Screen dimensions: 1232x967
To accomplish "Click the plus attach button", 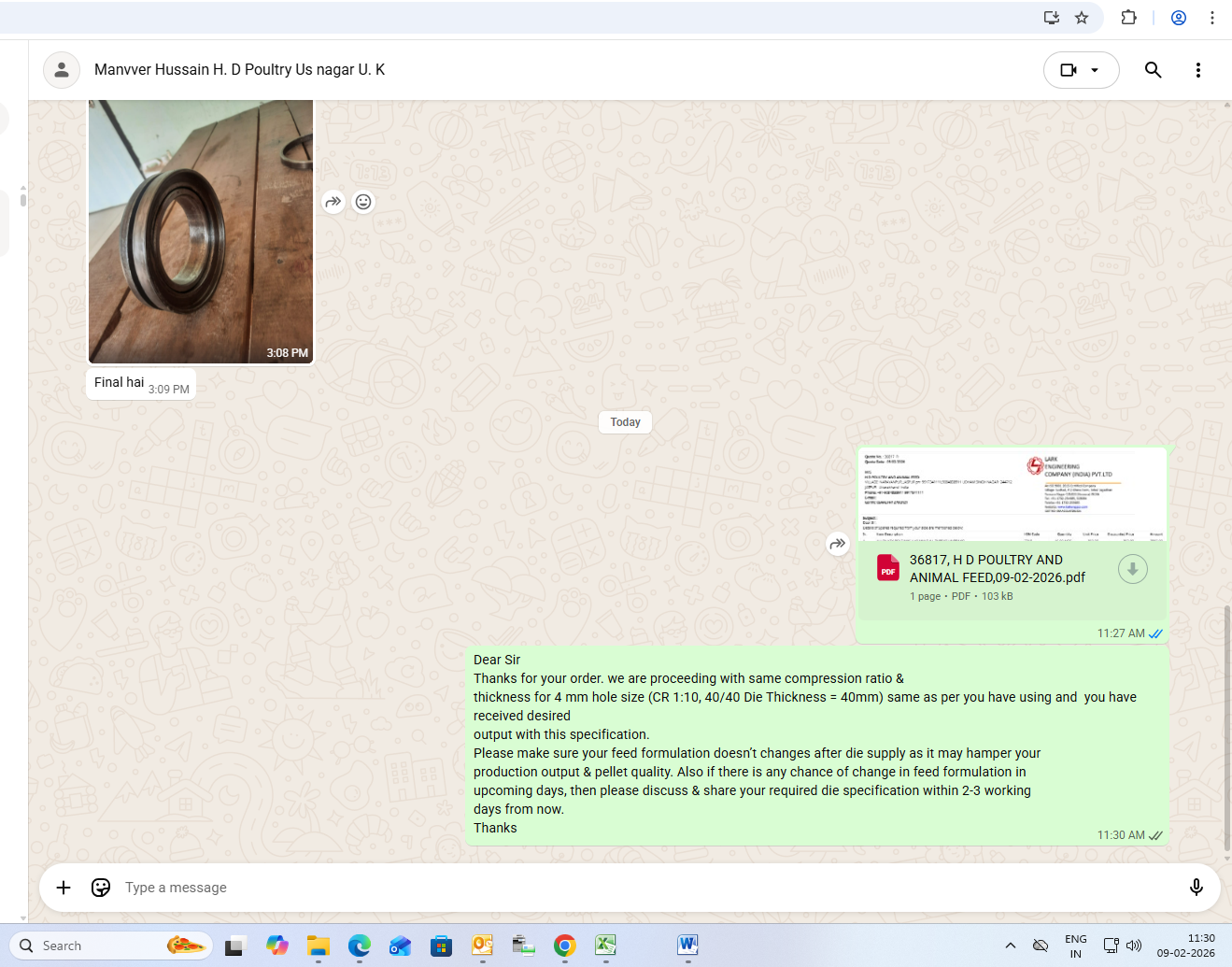I will (64, 888).
